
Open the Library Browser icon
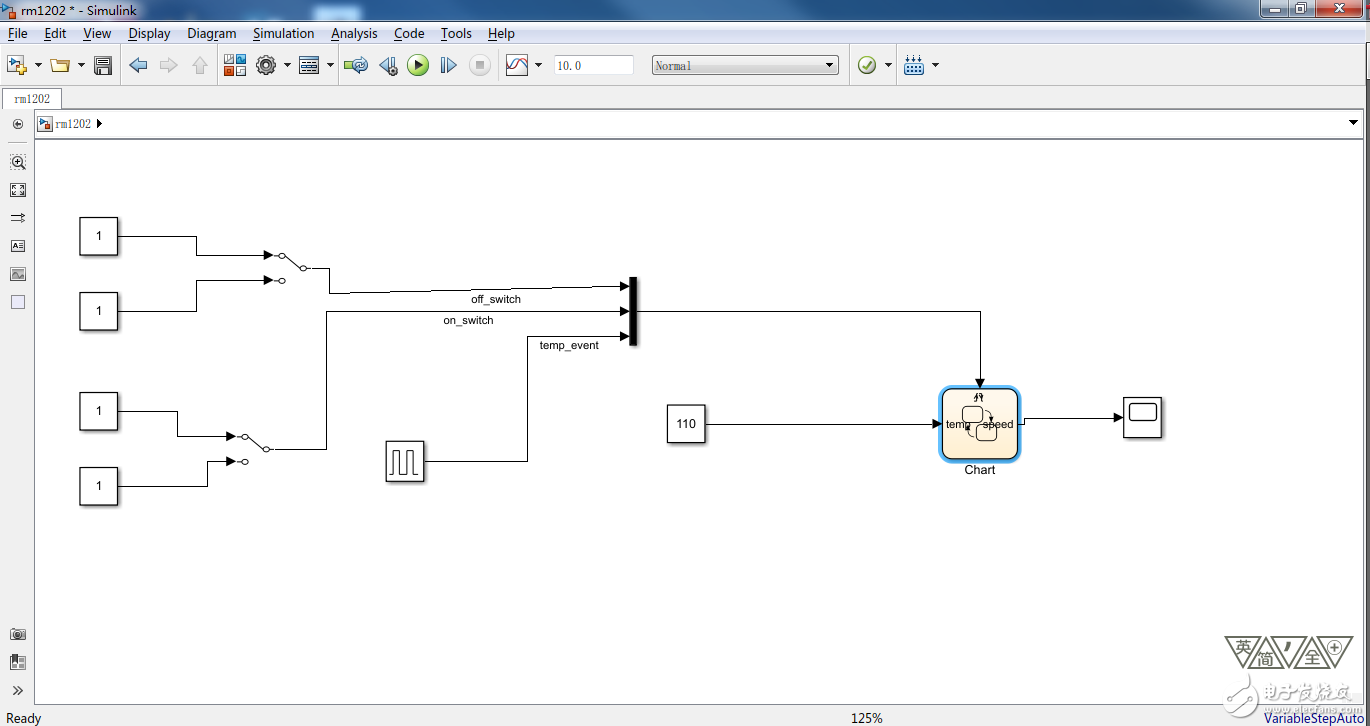pyautogui.click(x=235, y=66)
